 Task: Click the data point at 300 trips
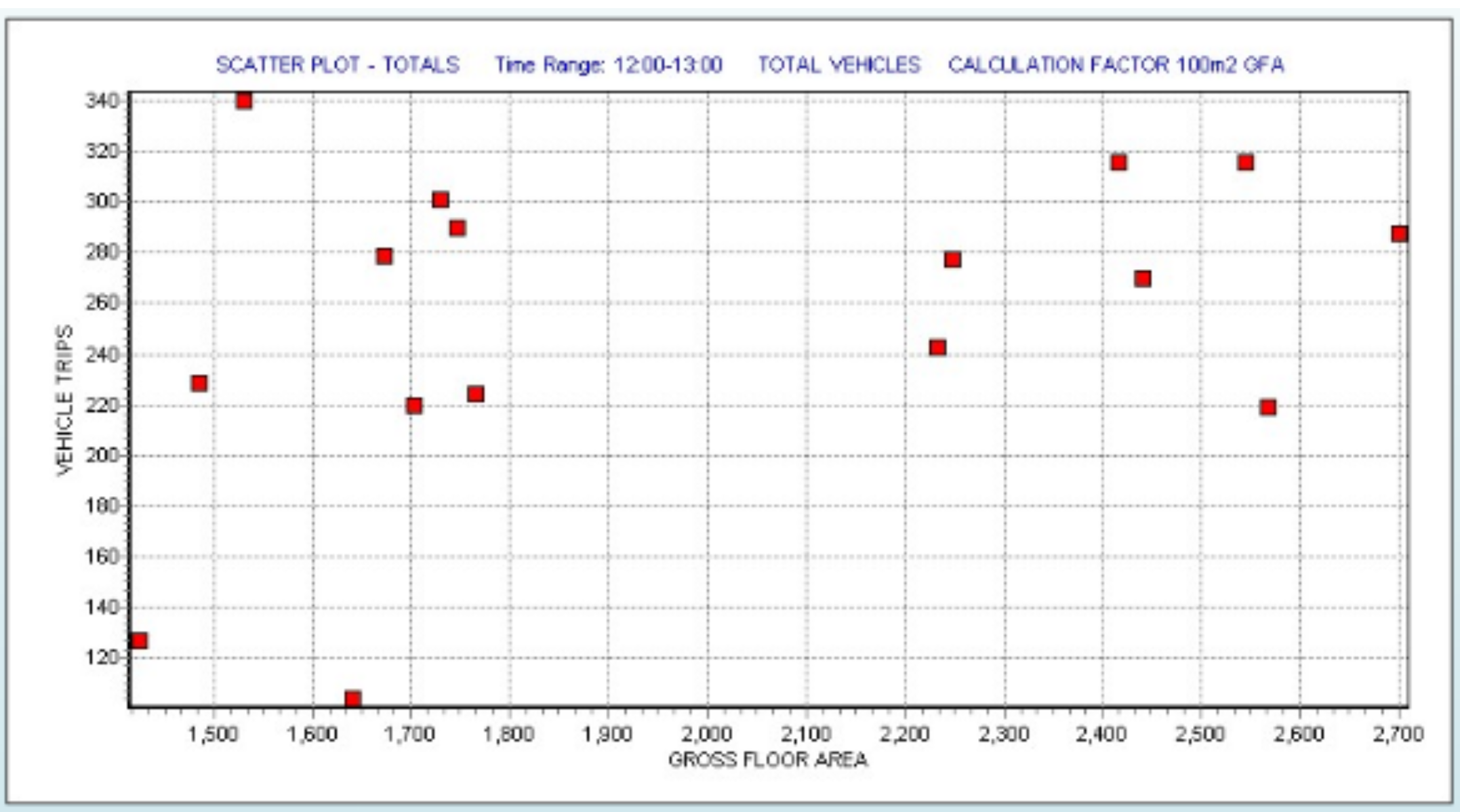click(x=441, y=199)
